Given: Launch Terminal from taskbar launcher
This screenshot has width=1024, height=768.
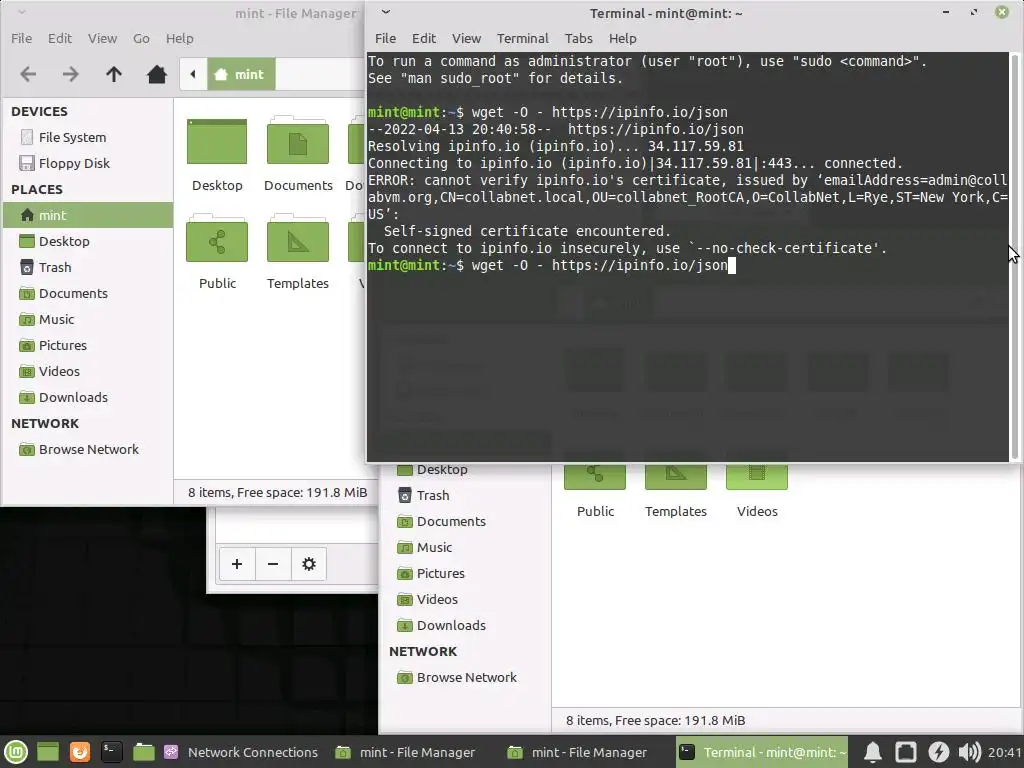Looking at the screenshot, I should click(112, 752).
